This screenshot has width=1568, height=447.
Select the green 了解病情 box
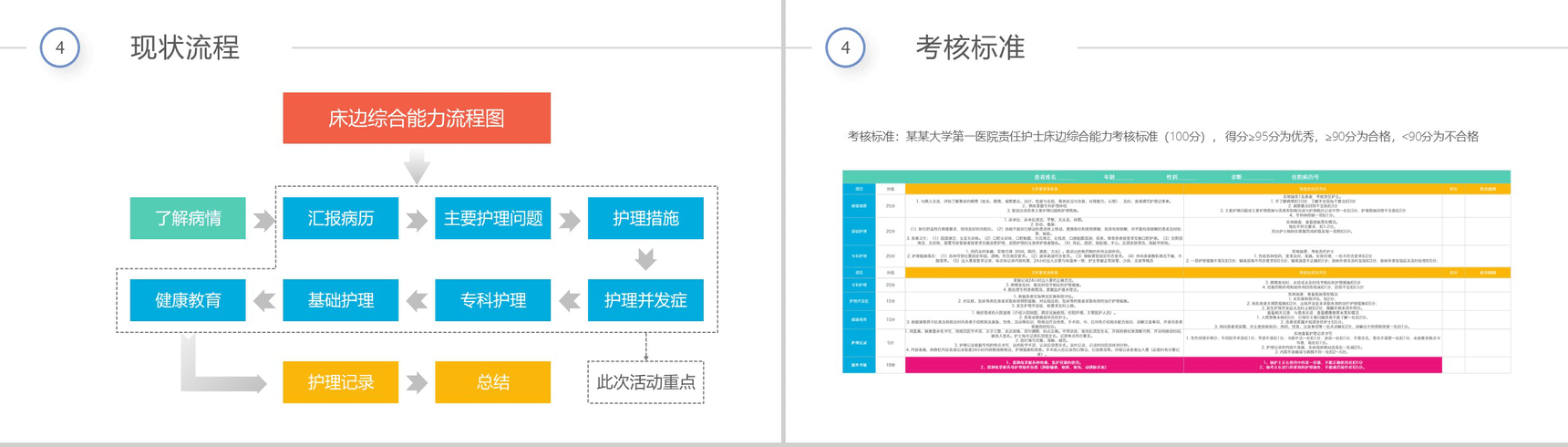(188, 218)
